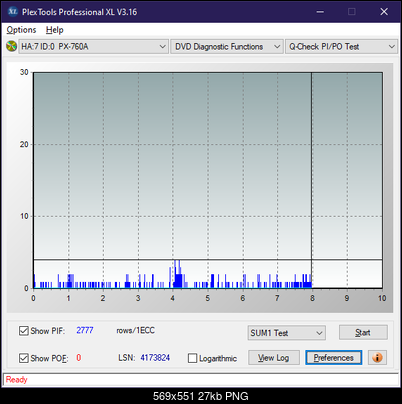
Task: Click the PIF peak near 4 GB in graph
Action: click(x=177, y=274)
